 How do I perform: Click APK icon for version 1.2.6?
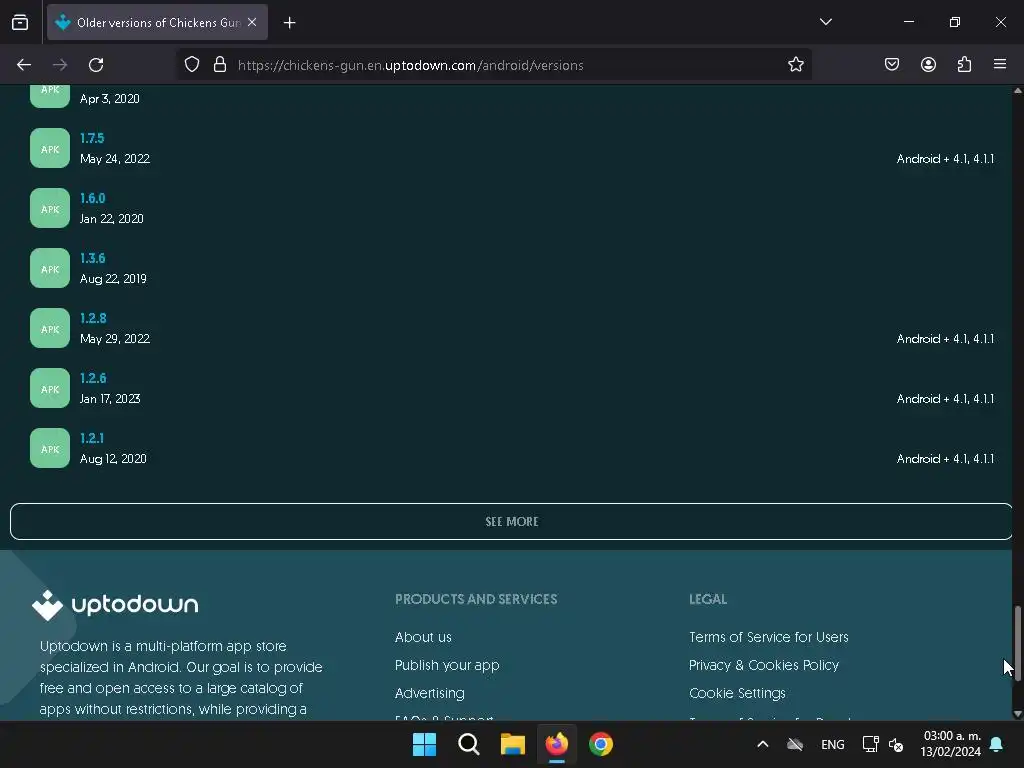50,389
